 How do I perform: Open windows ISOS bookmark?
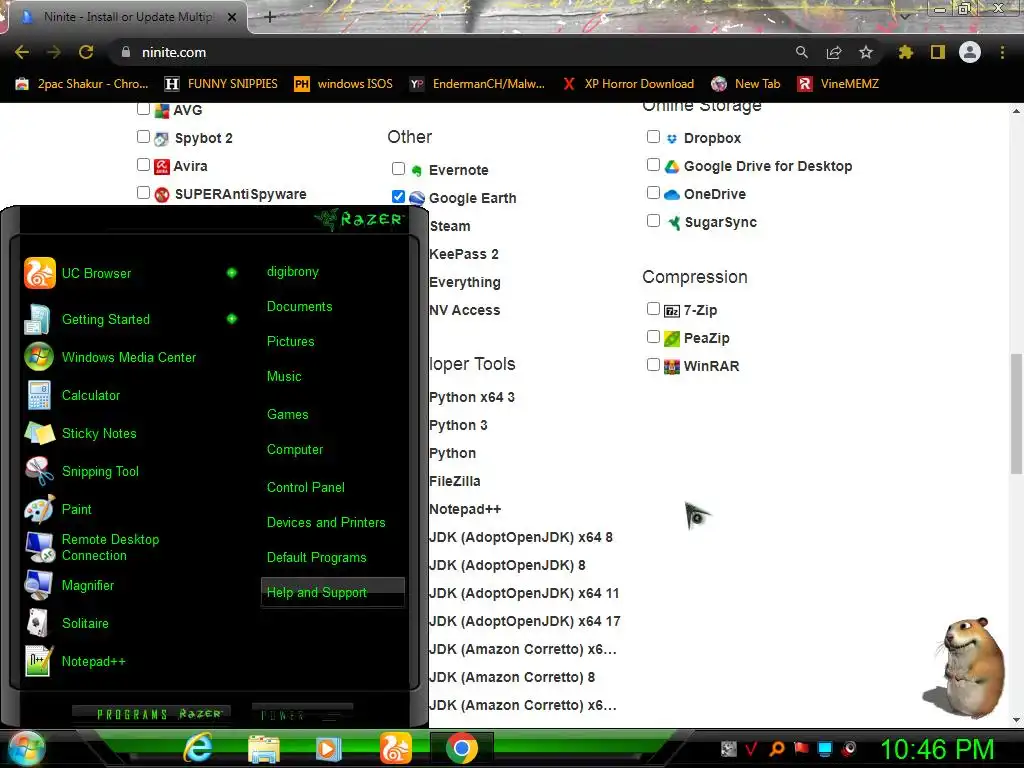[x=344, y=84]
